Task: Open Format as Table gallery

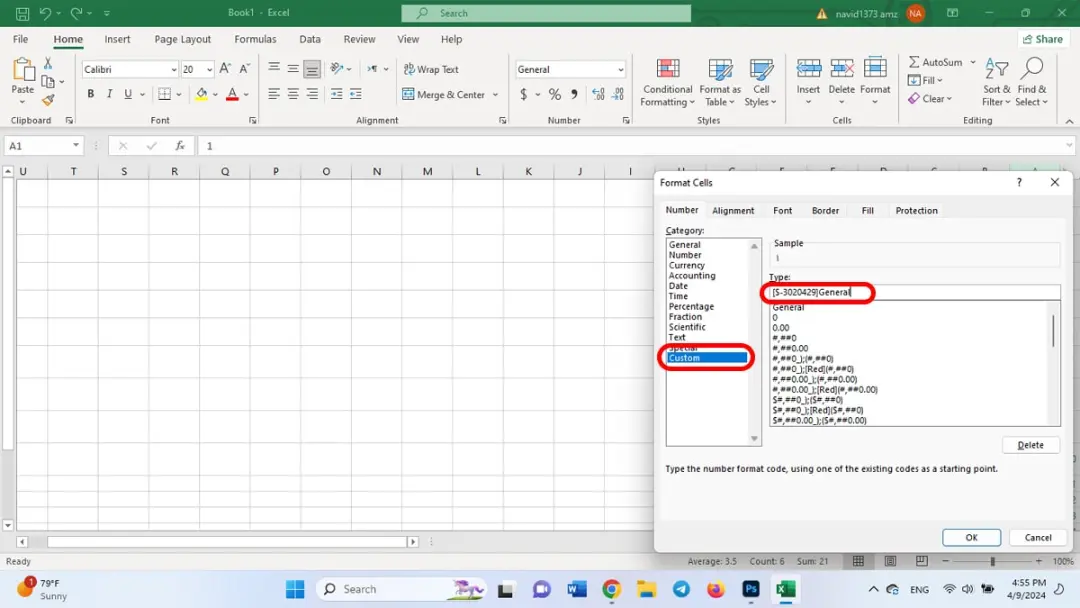Action: (720, 83)
